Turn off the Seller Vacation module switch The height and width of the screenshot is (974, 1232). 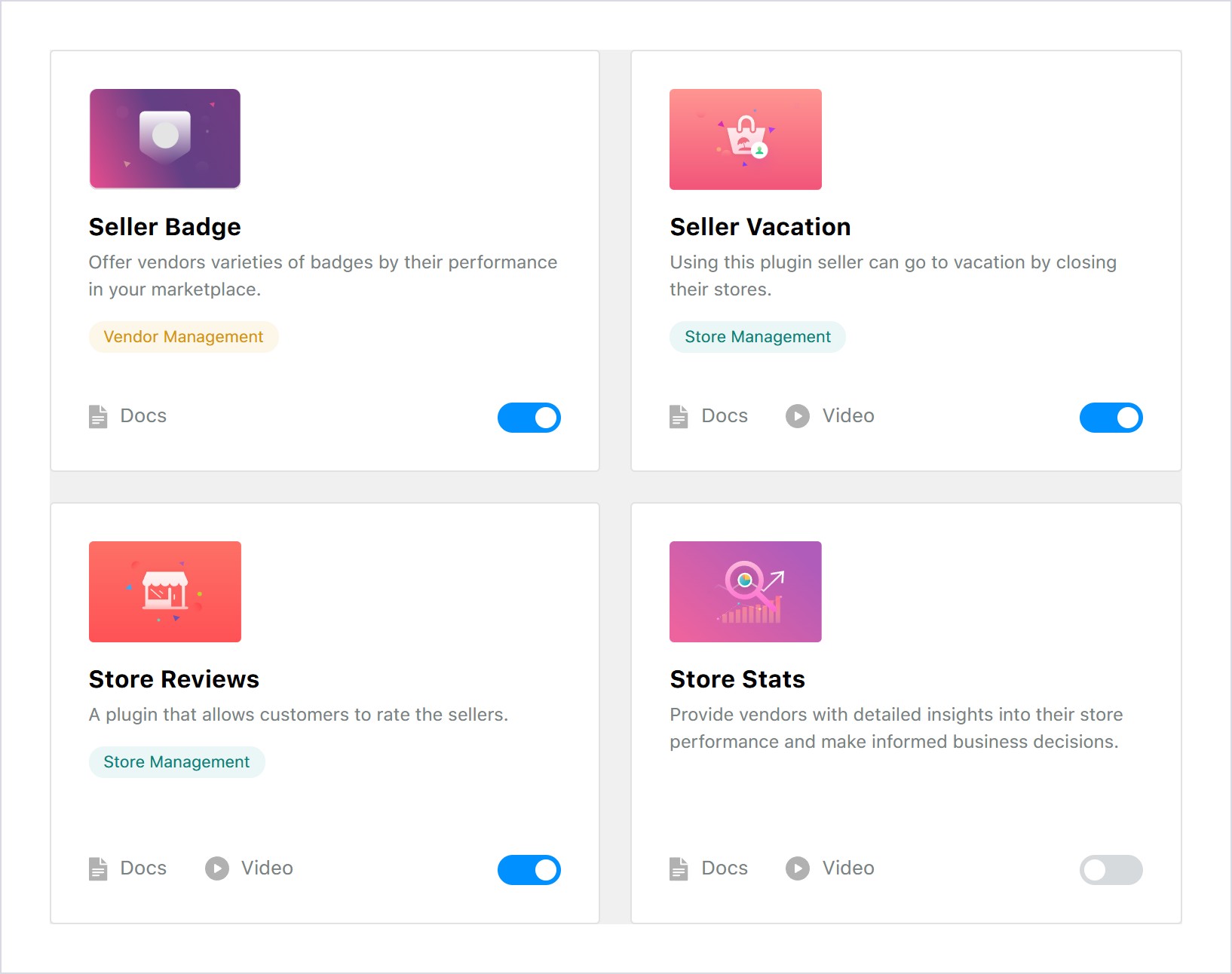[x=1111, y=418]
